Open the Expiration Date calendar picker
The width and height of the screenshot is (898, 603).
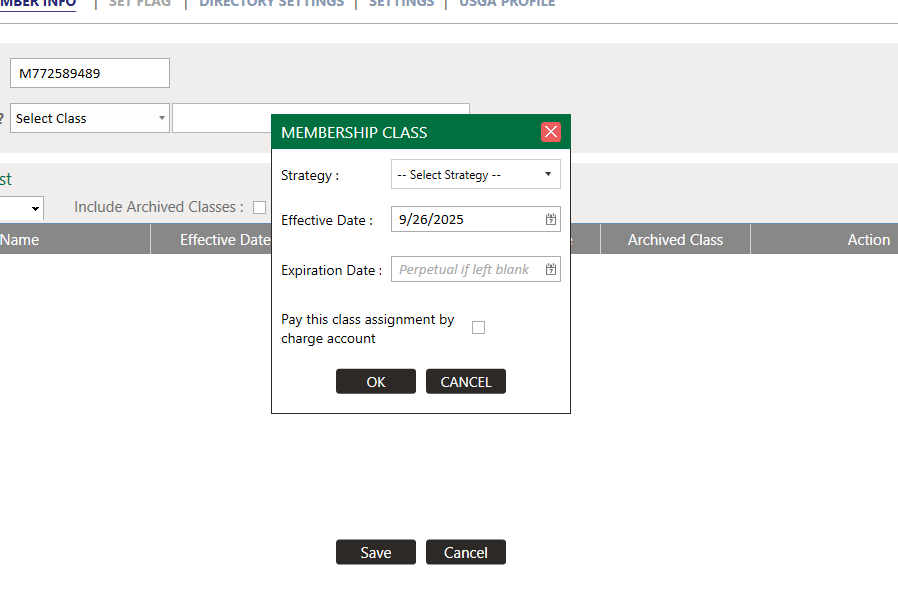pos(551,270)
